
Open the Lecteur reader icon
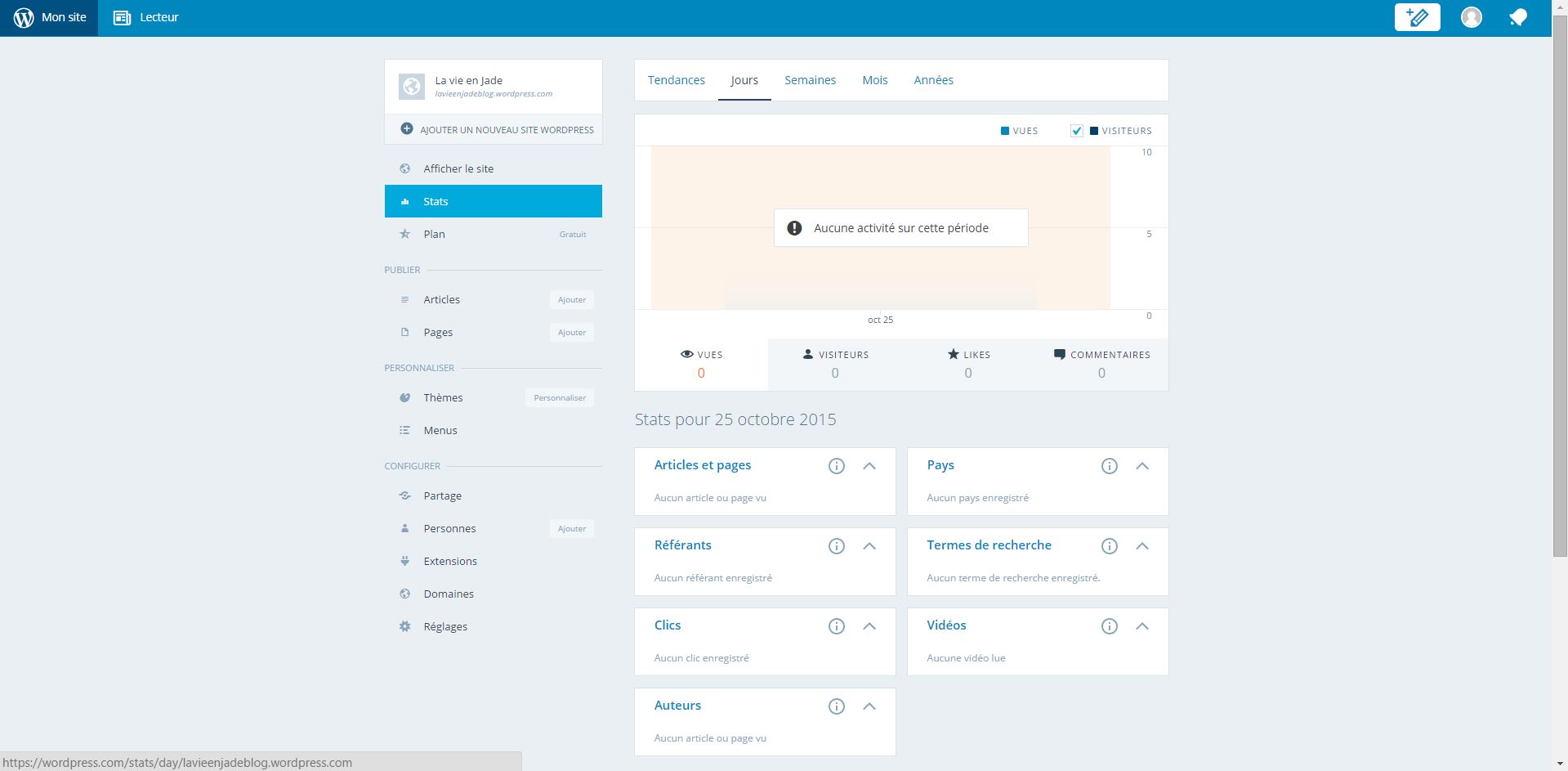tap(122, 17)
